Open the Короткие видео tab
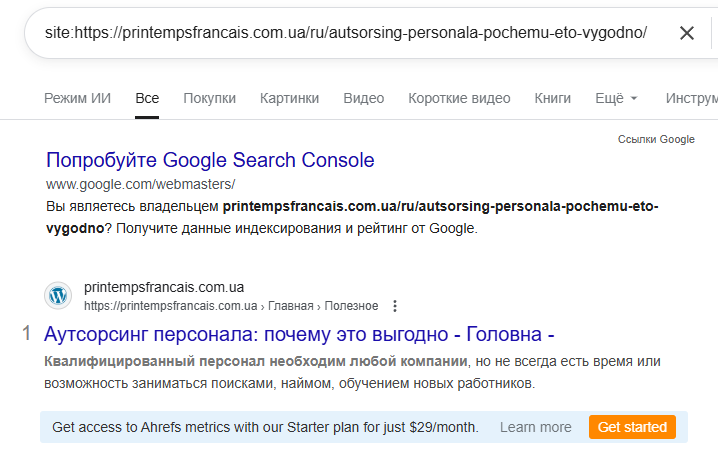The width and height of the screenshot is (718, 460). pos(459,98)
